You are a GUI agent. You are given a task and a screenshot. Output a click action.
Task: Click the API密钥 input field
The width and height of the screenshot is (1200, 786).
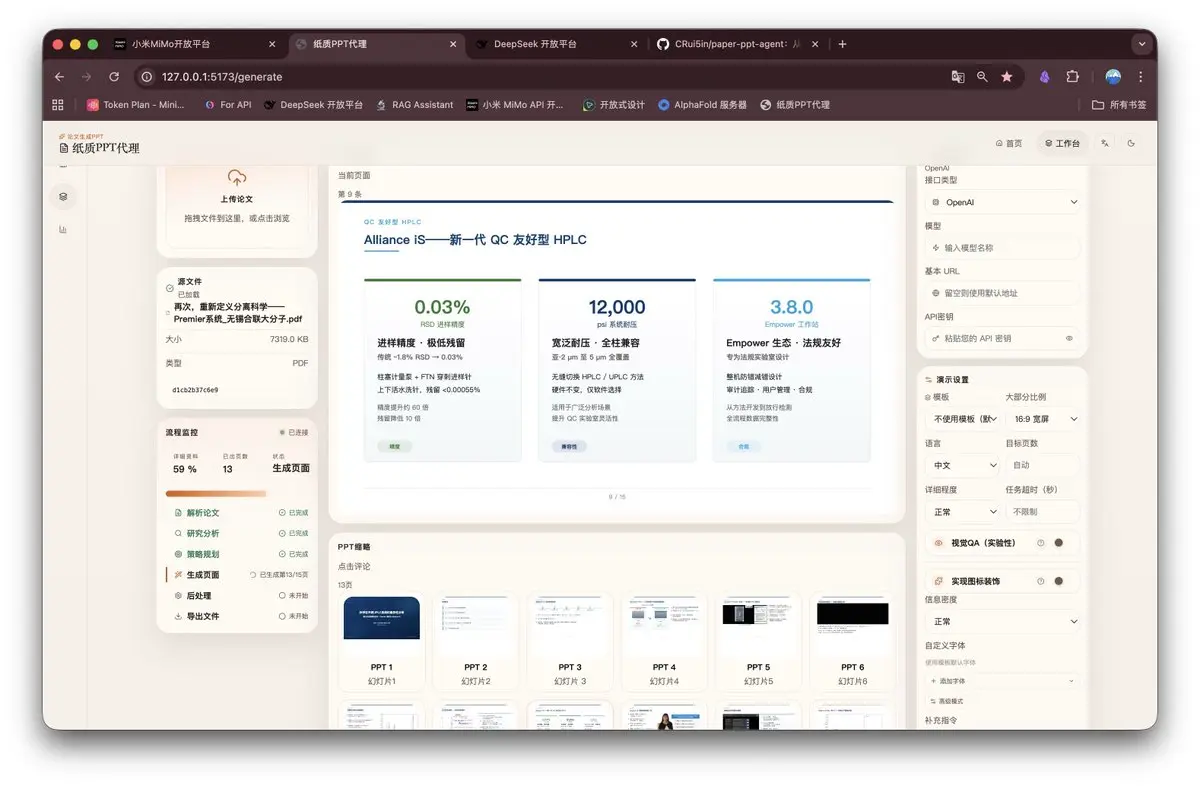point(1003,338)
